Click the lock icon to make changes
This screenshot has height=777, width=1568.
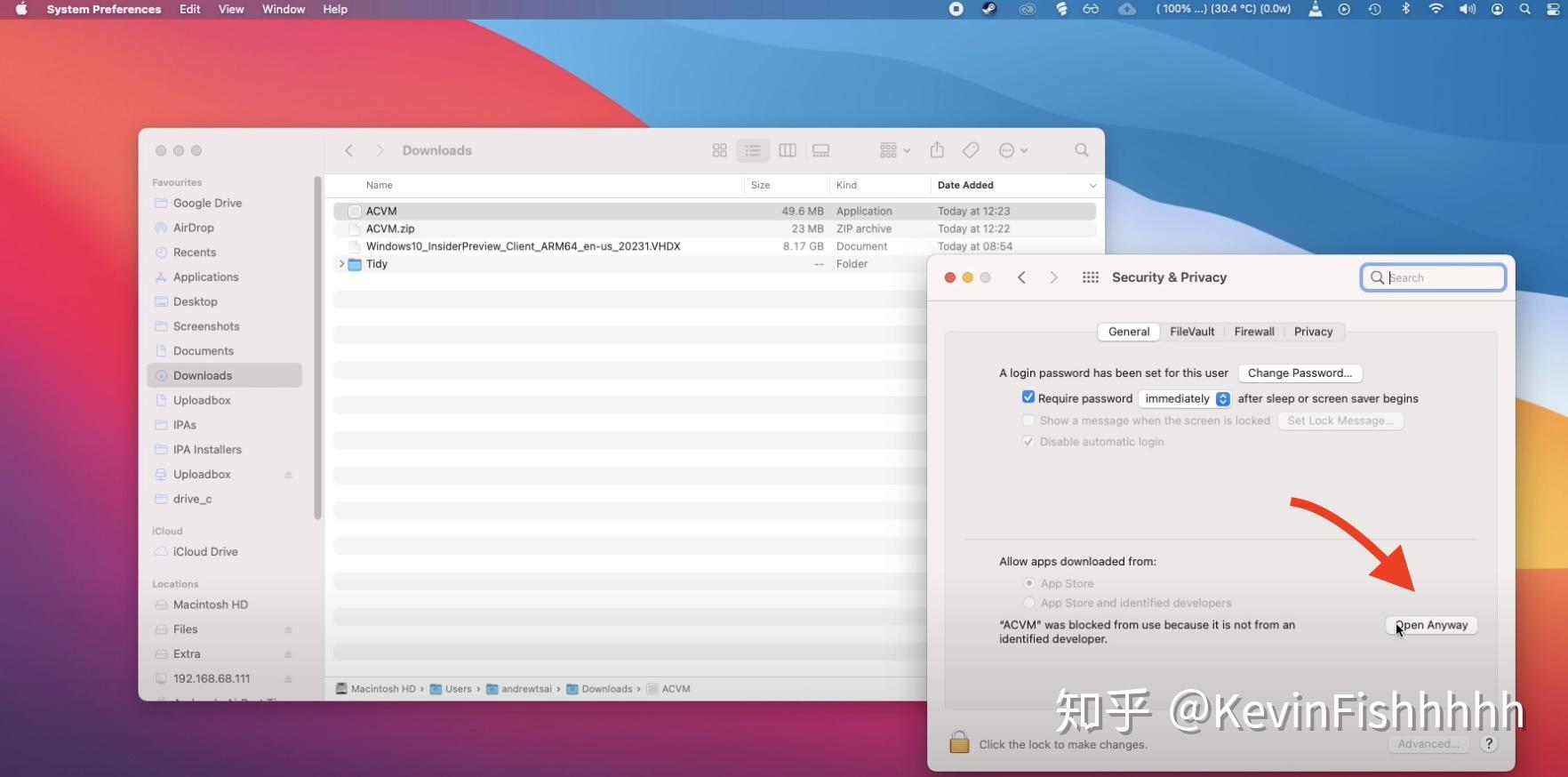click(959, 742)
